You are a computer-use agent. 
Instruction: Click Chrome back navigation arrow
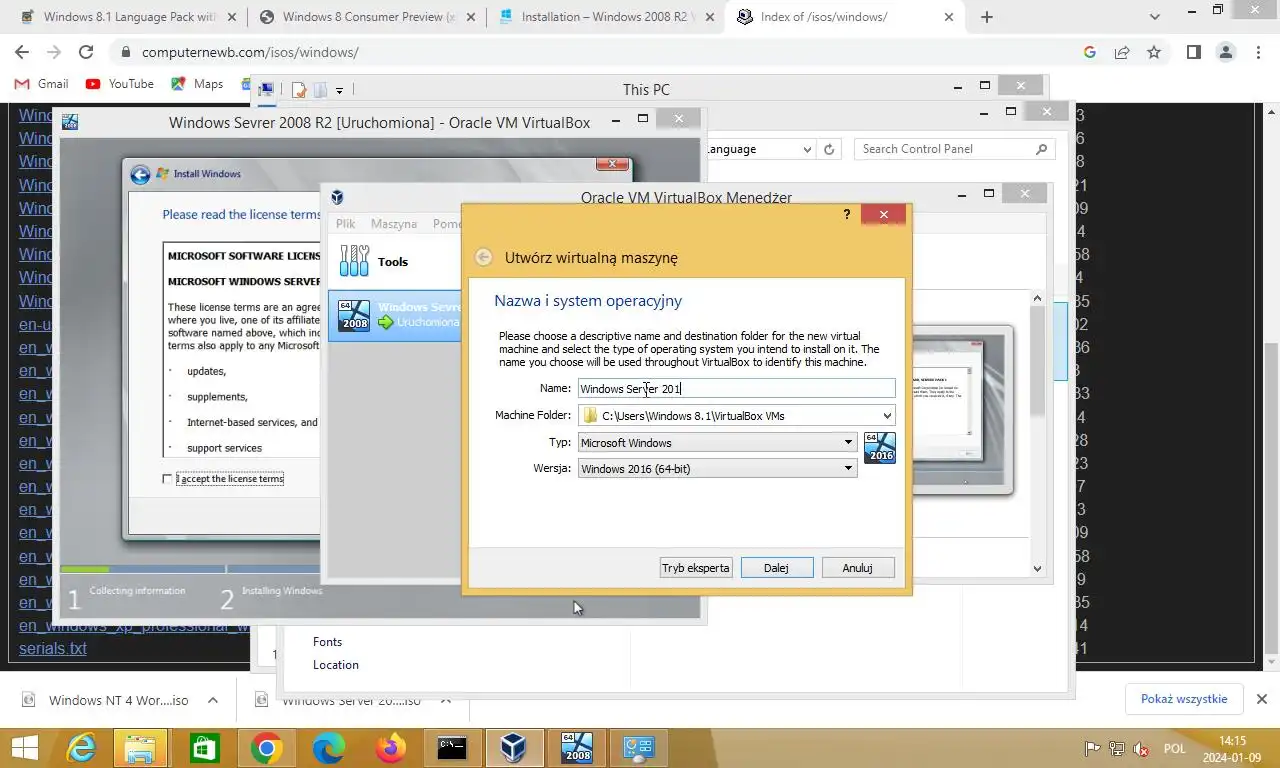[x=22, y=52]
